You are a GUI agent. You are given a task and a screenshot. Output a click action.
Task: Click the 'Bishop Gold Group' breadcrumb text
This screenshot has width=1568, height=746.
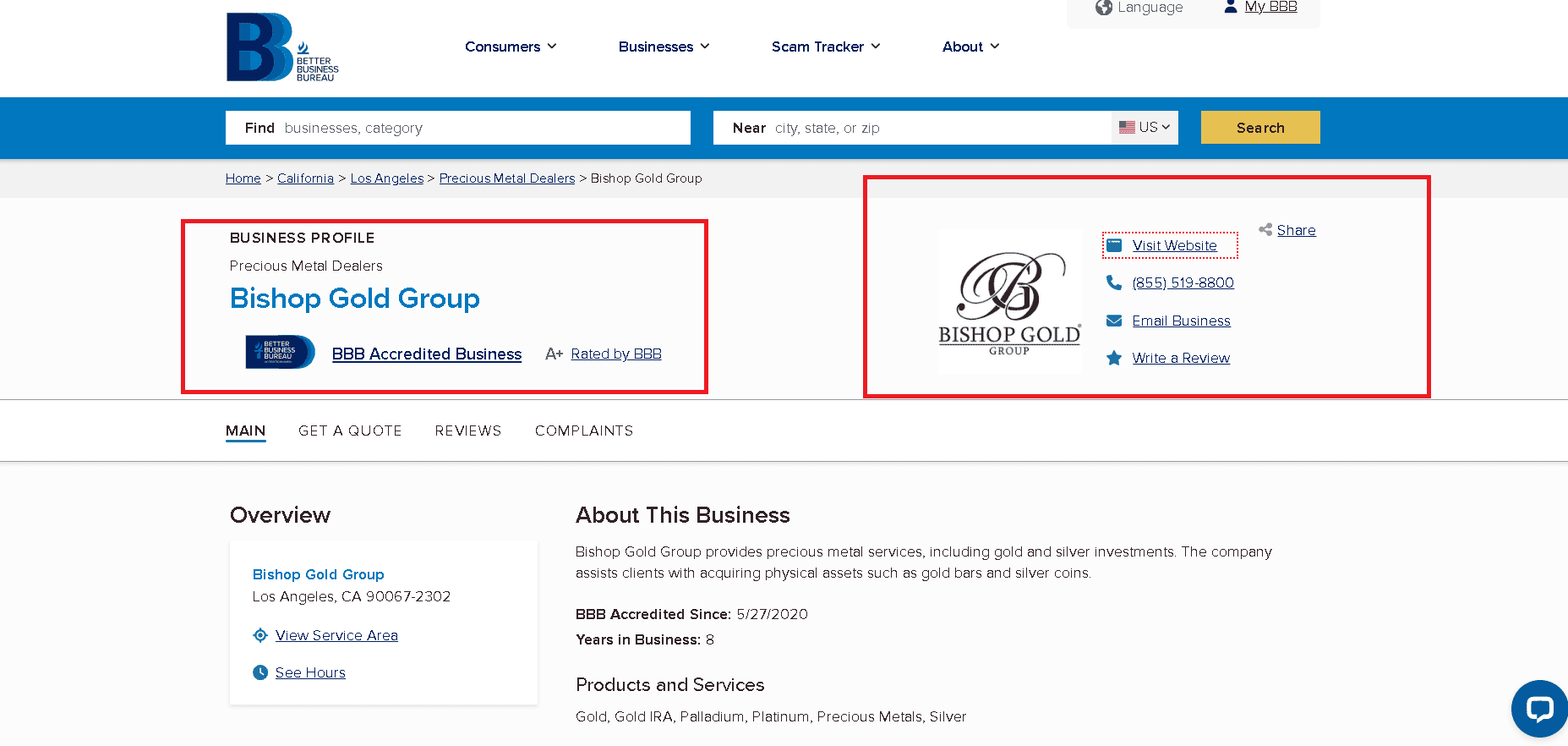point(647,178)
